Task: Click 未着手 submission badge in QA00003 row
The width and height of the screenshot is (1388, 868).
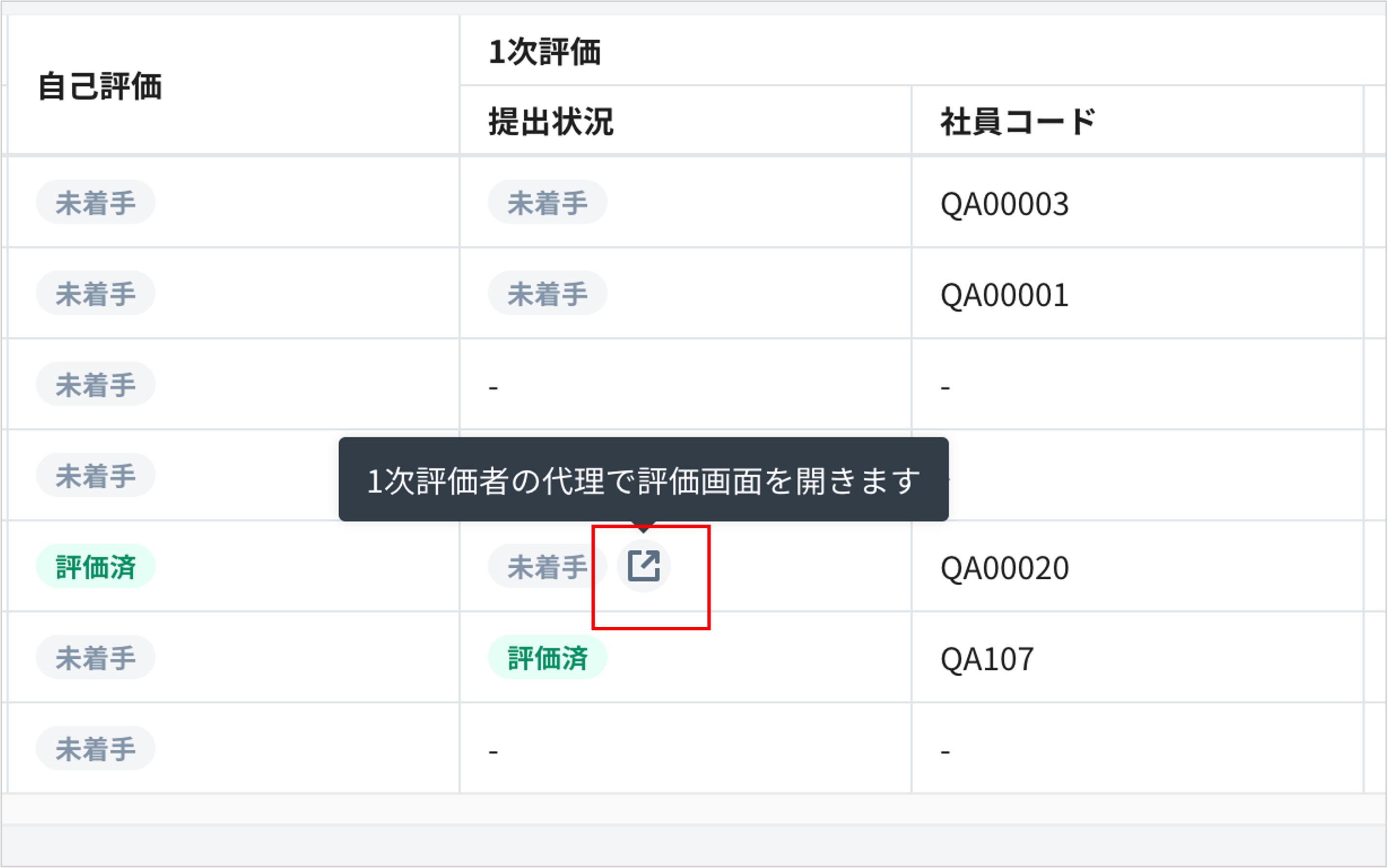Action: point(547,202)
